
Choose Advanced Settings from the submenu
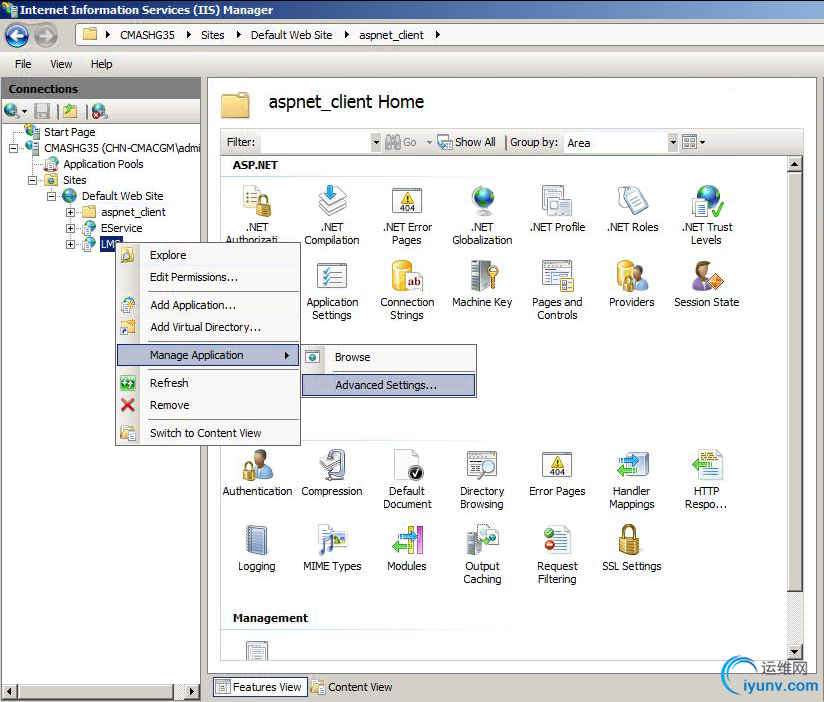coord(386,385)
